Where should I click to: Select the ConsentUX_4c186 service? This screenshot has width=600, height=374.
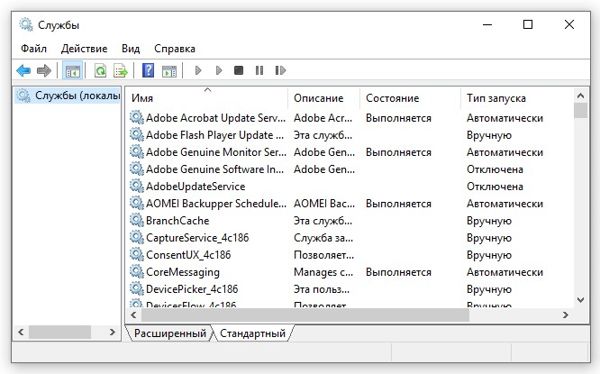point(351,255)
